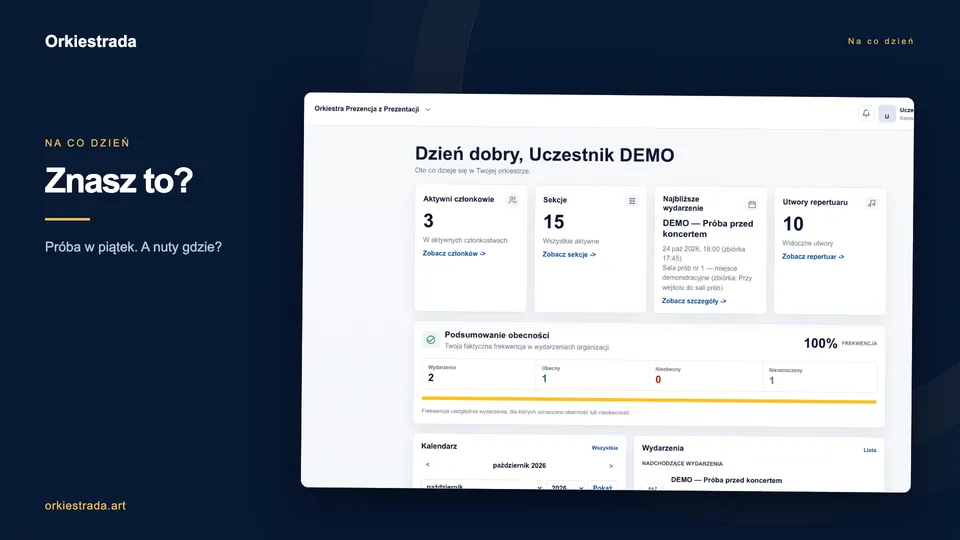Click the yellow attendance progress bar
960x540 pixels.
[x=649, y=400]
